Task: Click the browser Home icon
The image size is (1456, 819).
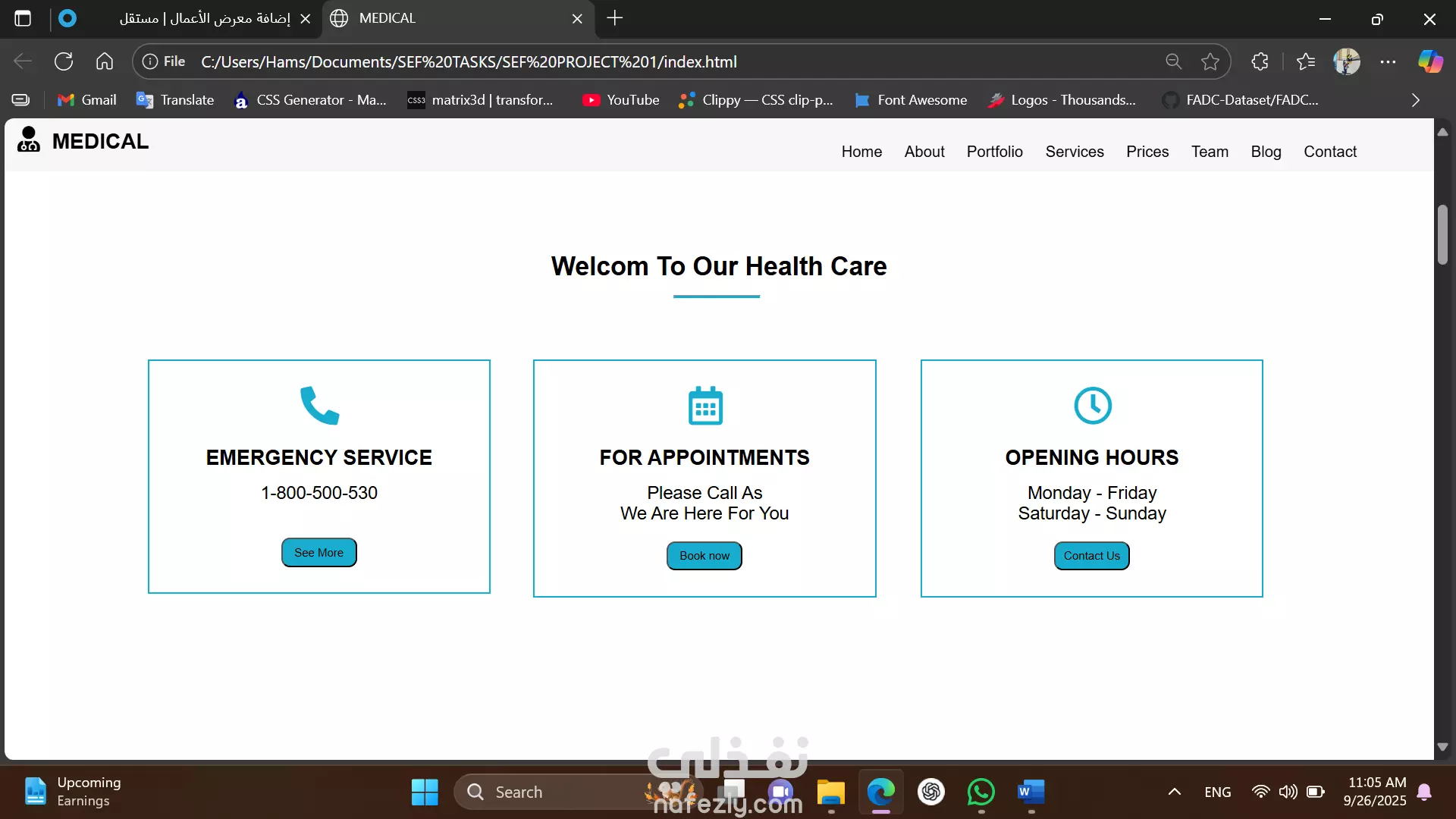Action: 105,61
